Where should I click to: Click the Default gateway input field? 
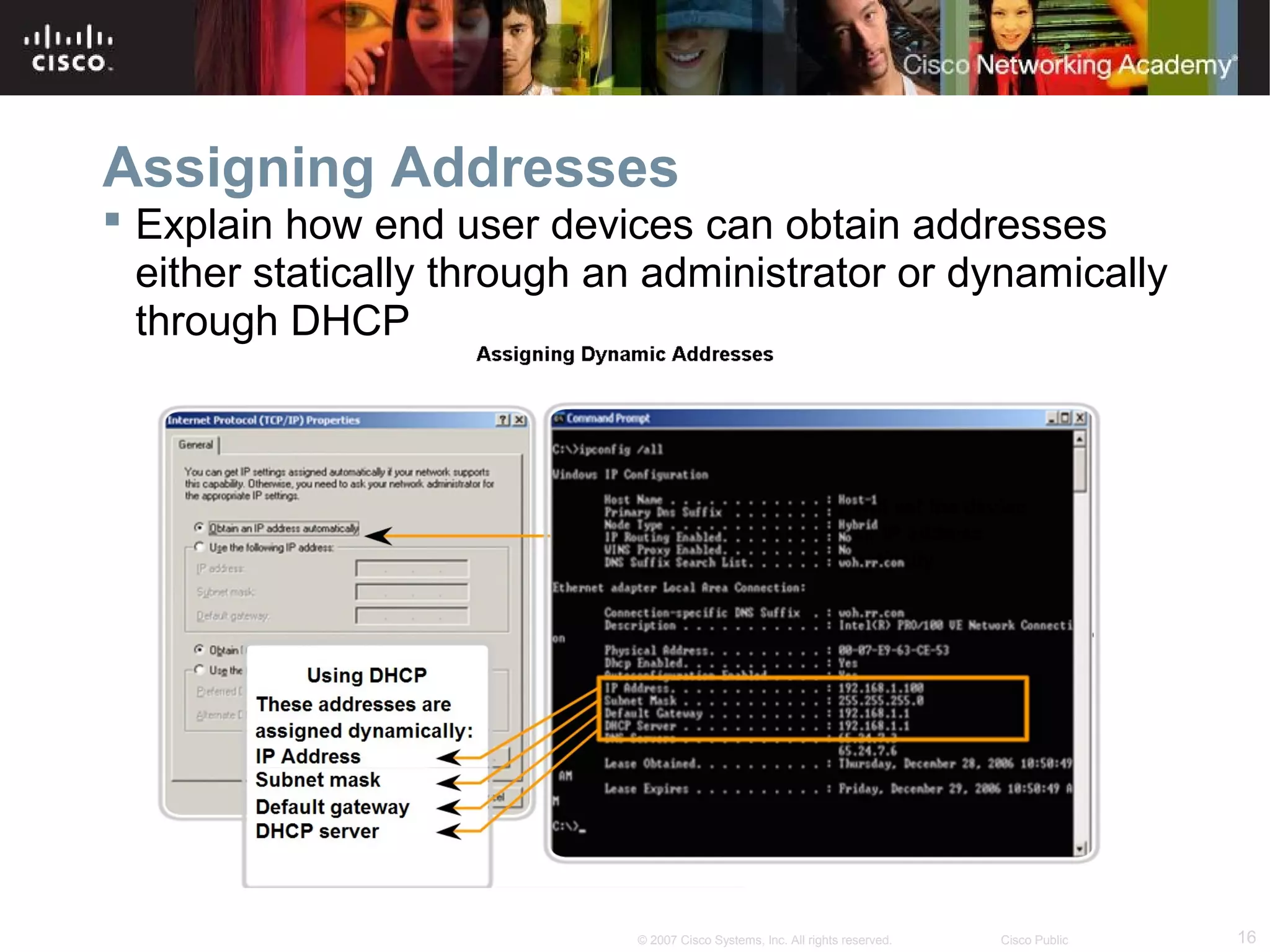(412, 615)
